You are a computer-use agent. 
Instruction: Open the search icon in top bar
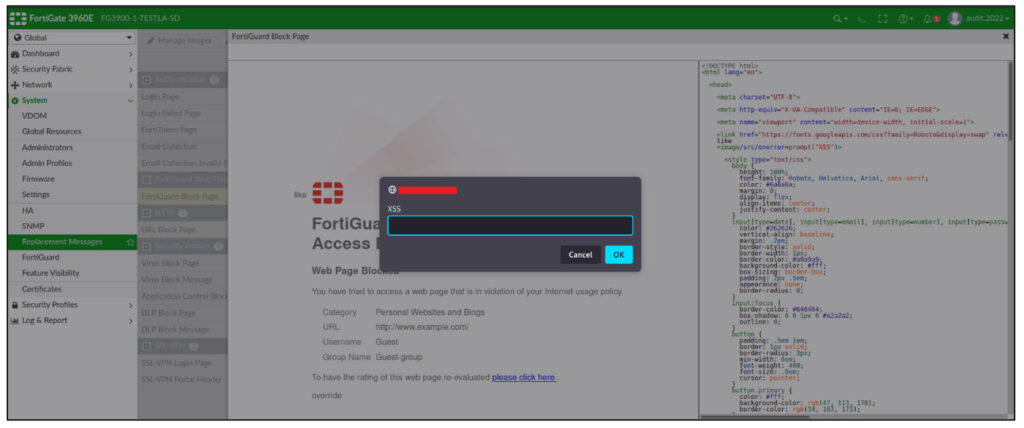[838, 19]
